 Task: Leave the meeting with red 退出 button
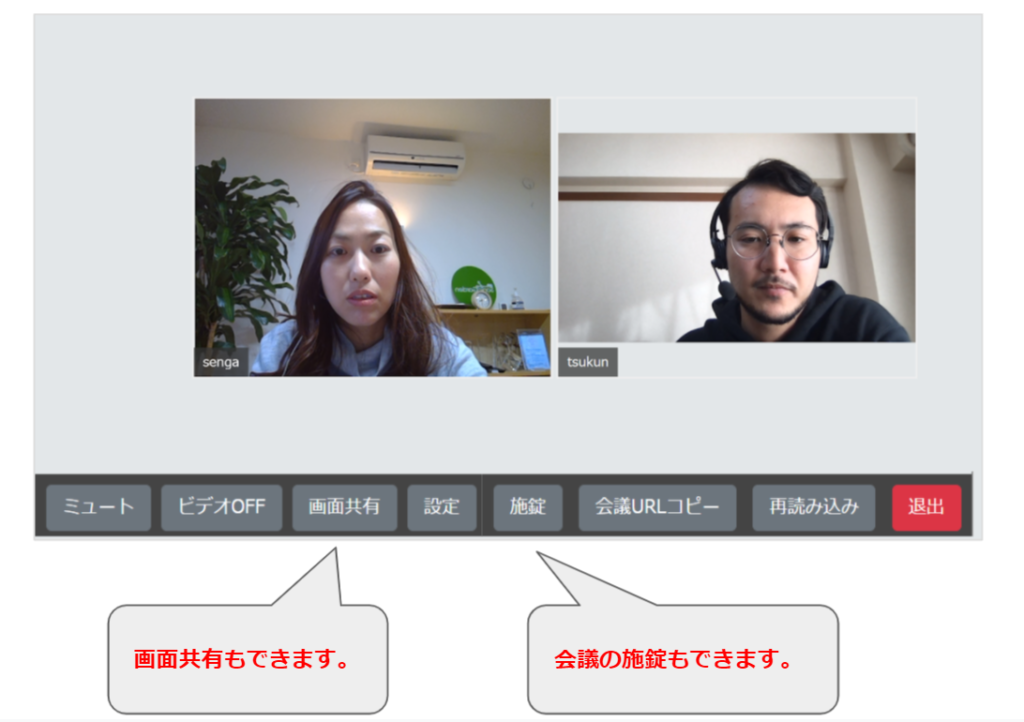point(927,507)
